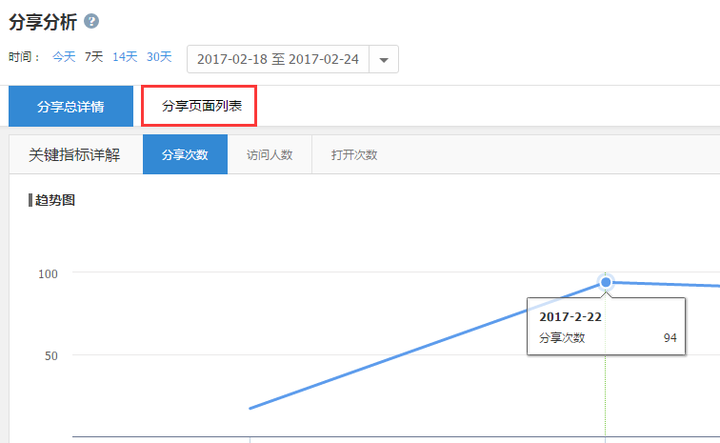Image resolution: width=720 pixels, height=443 pixels.
Task: Open the date range dropdown arrow
Action: (384, 60)
